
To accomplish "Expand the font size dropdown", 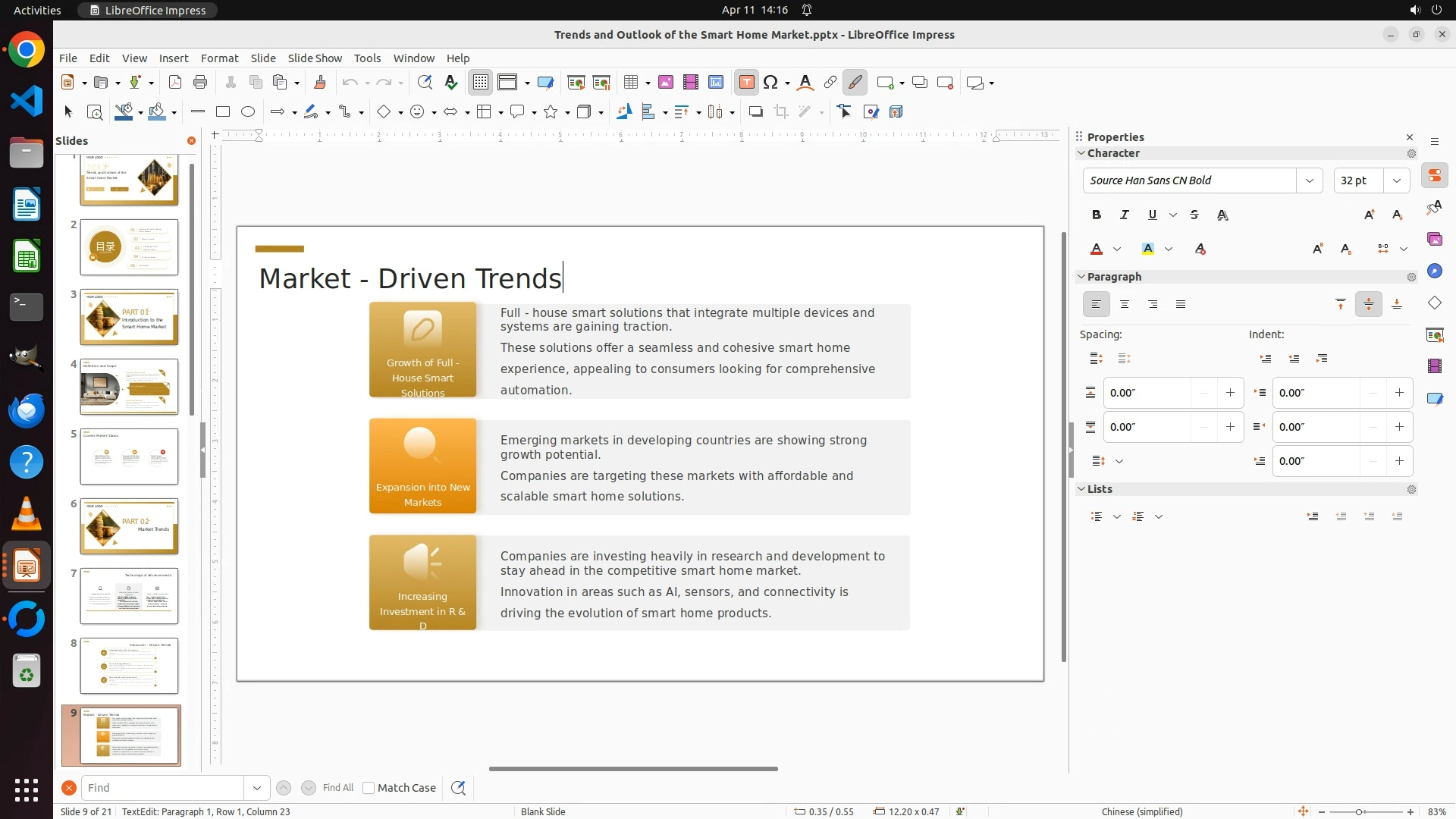I will click(1396, 180).
